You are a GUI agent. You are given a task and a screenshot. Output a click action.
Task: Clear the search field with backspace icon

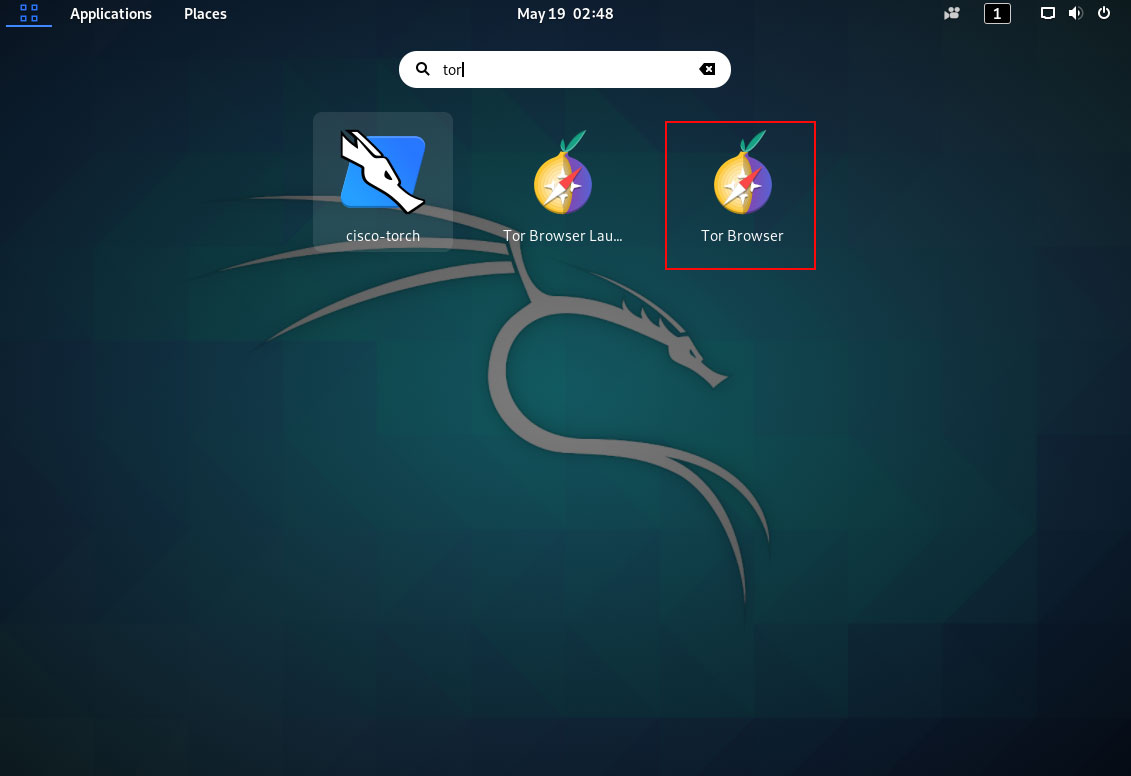pos(707,69)
